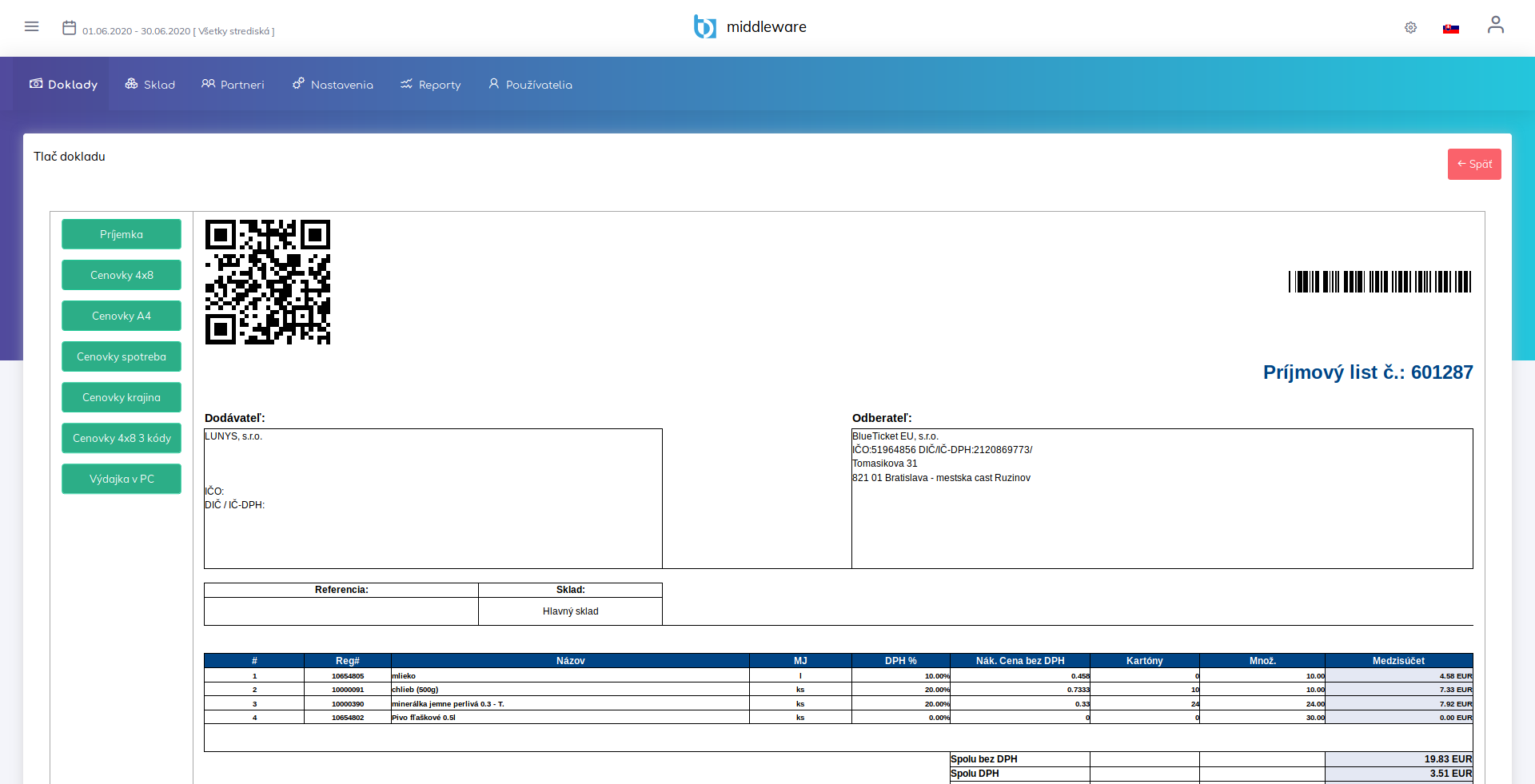Click the middleware logo
Screen dimensions: 1535x784
point(749,27)
